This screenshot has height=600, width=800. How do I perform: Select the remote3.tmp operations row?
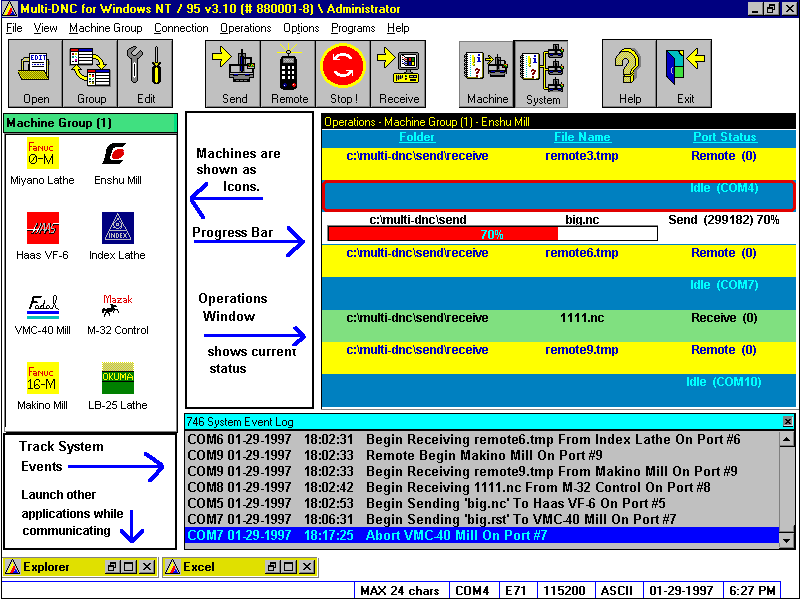(559, 164)
